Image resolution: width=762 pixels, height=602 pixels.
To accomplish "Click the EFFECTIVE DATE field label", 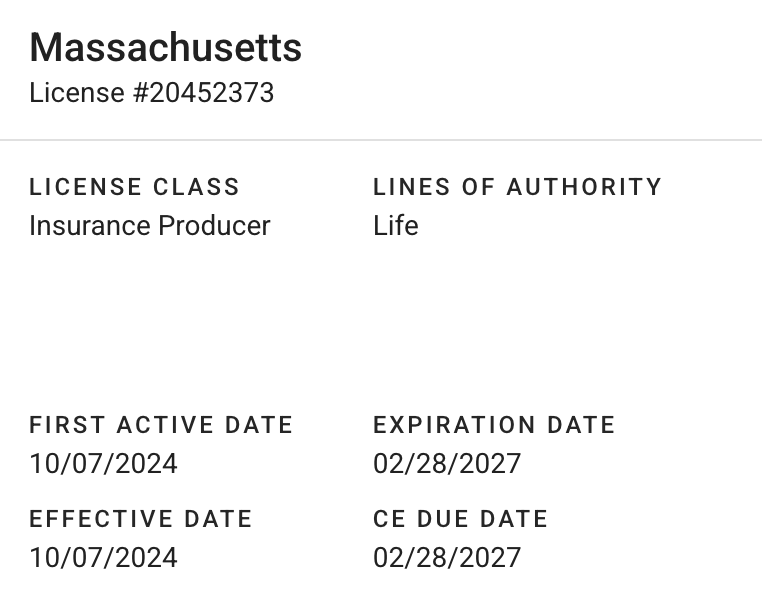I will pos(140,519).
